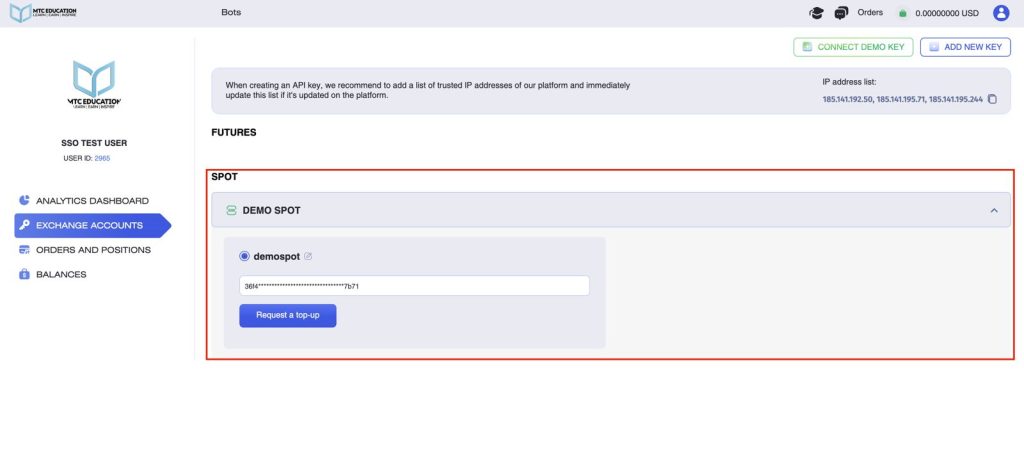Open the graduation cap education icon
Screen dimensions: 1024x450
click(817, 13)
